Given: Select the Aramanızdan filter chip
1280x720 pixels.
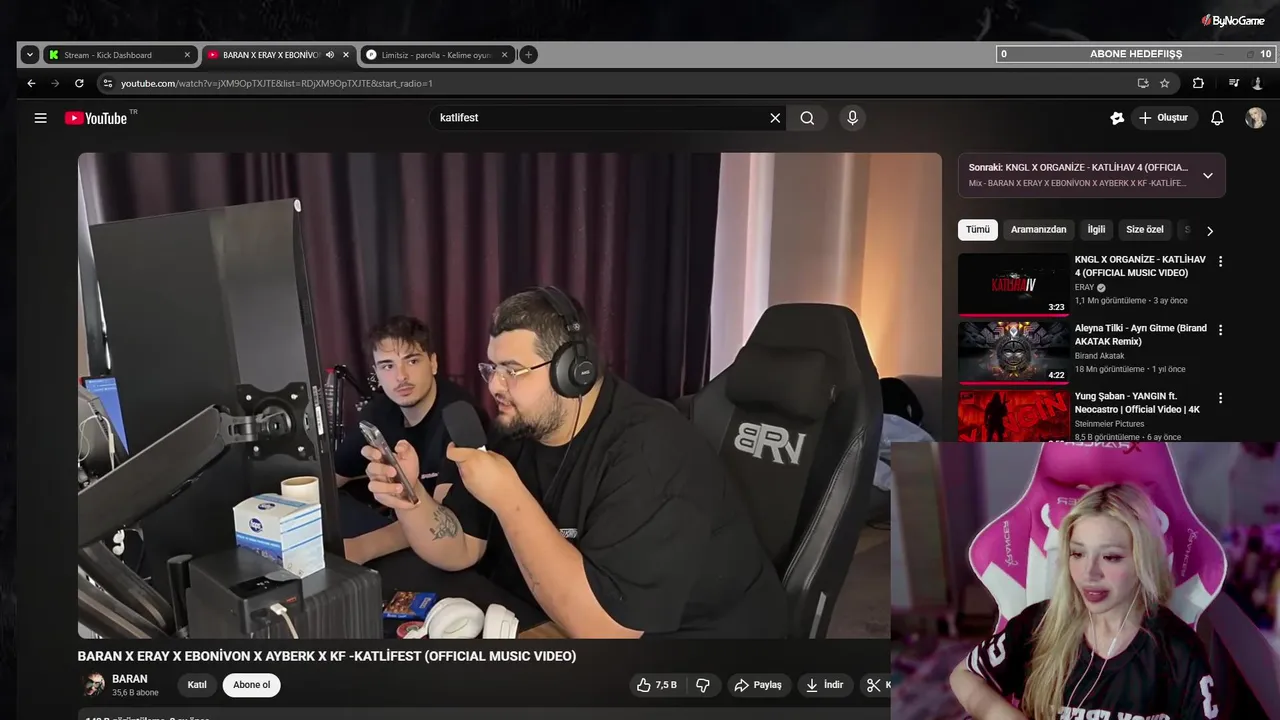Looking at the screenshot, I should tap(1038, 230).
